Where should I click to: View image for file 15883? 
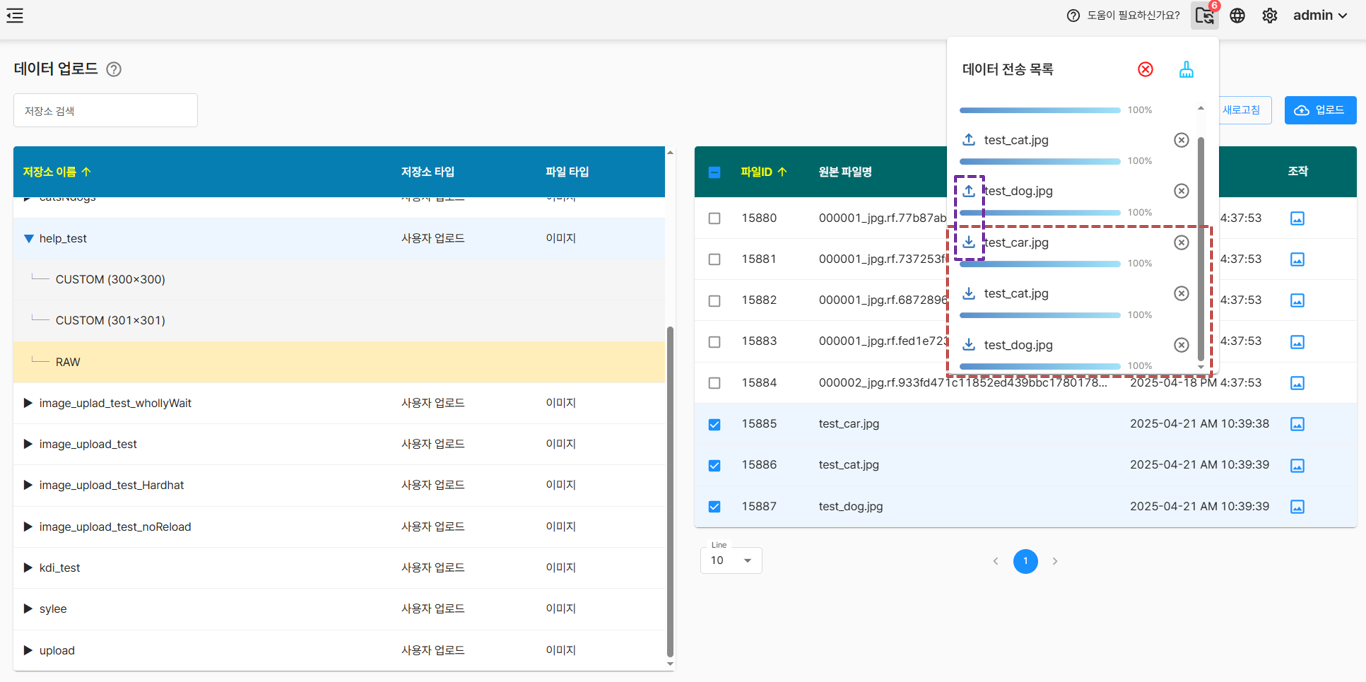point(1297,342)
